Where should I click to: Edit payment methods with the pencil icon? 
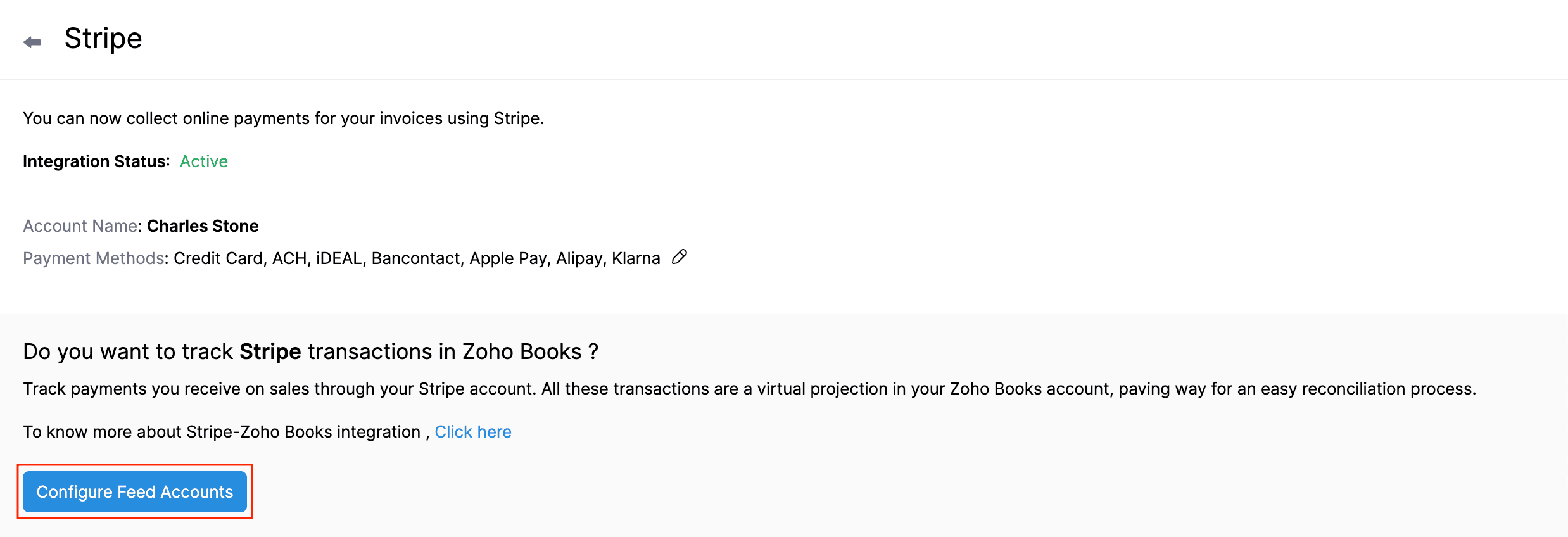(680, 257)
